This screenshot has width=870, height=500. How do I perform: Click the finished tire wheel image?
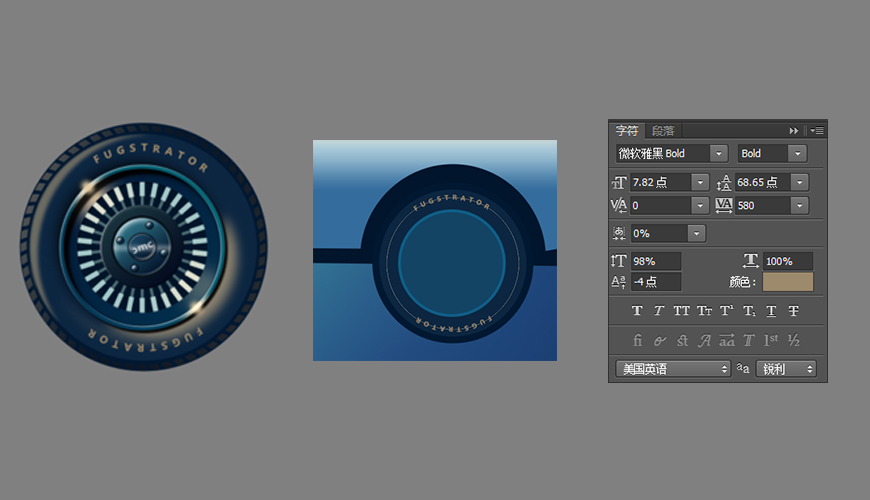[144, 246]
